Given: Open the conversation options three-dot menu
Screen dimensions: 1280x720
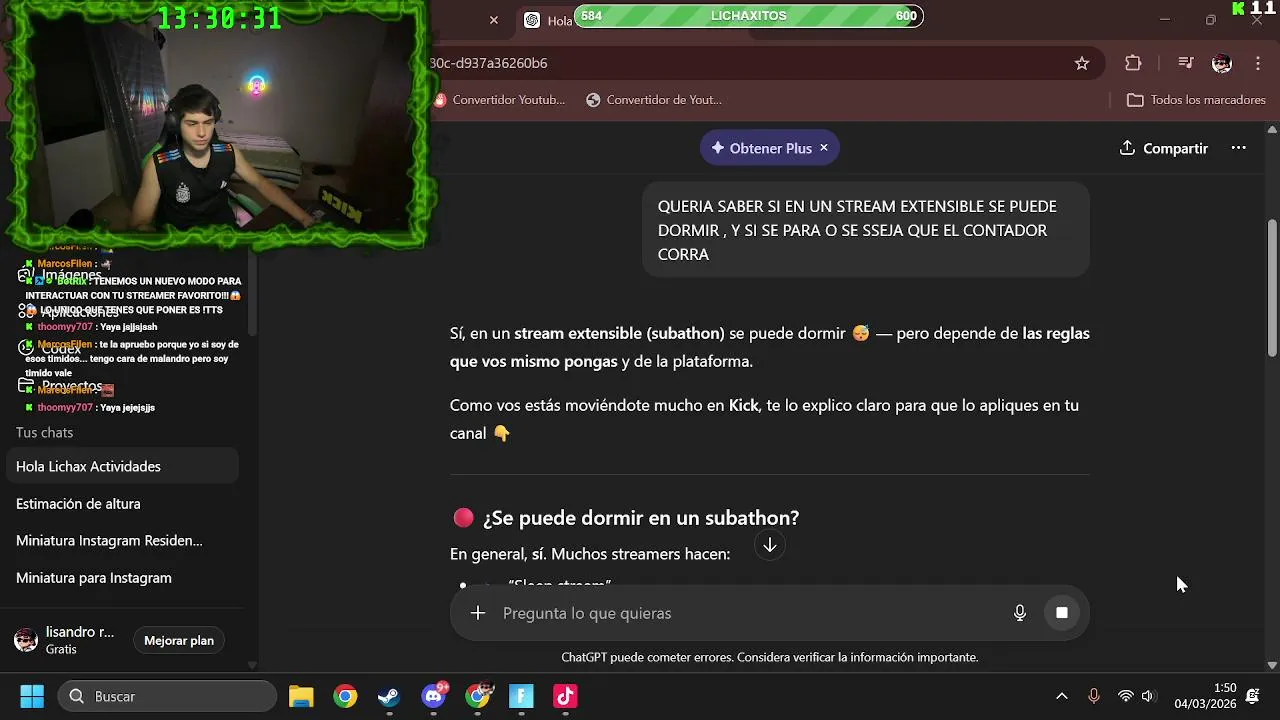Looking at the screenshot, I should (x=1238, y=148).
